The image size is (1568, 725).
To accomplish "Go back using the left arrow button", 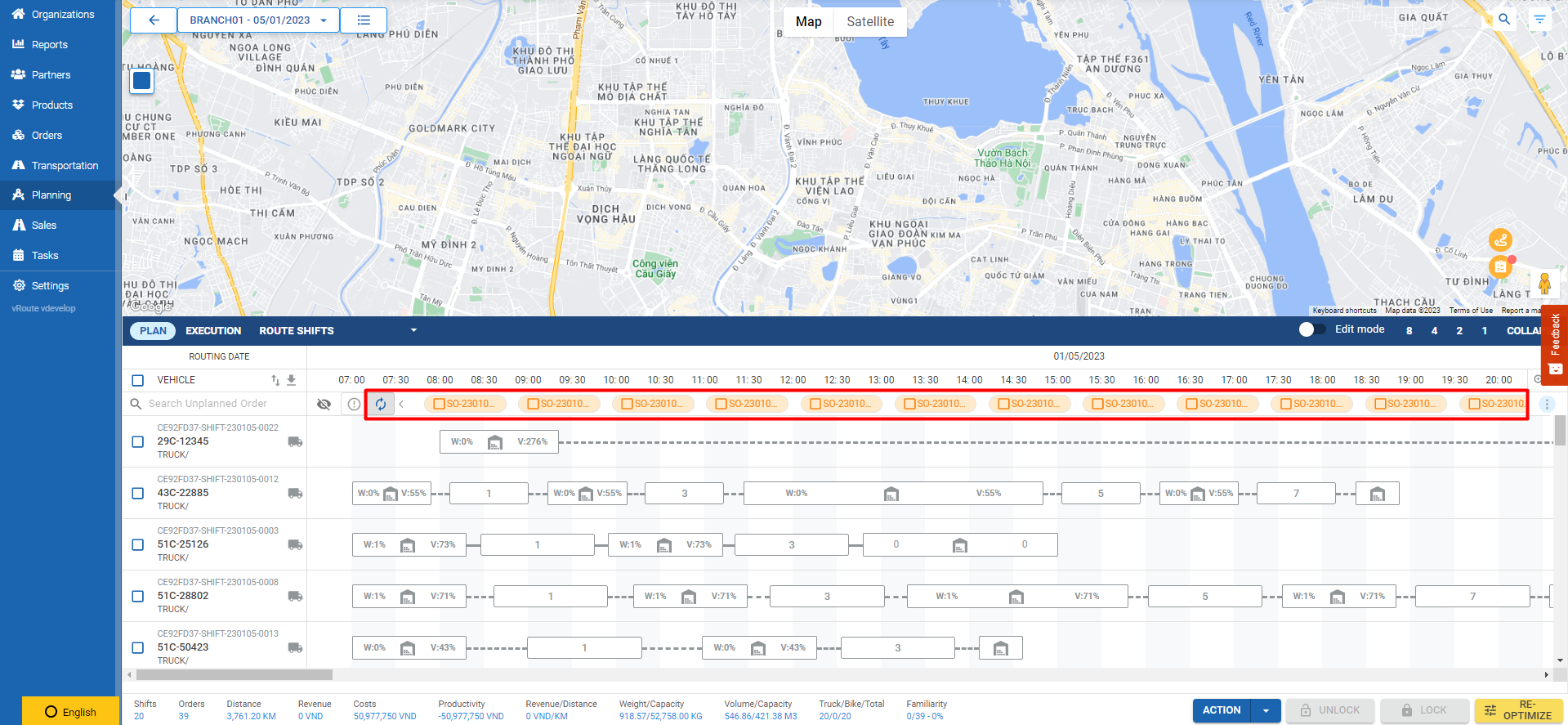I will 154,20.
